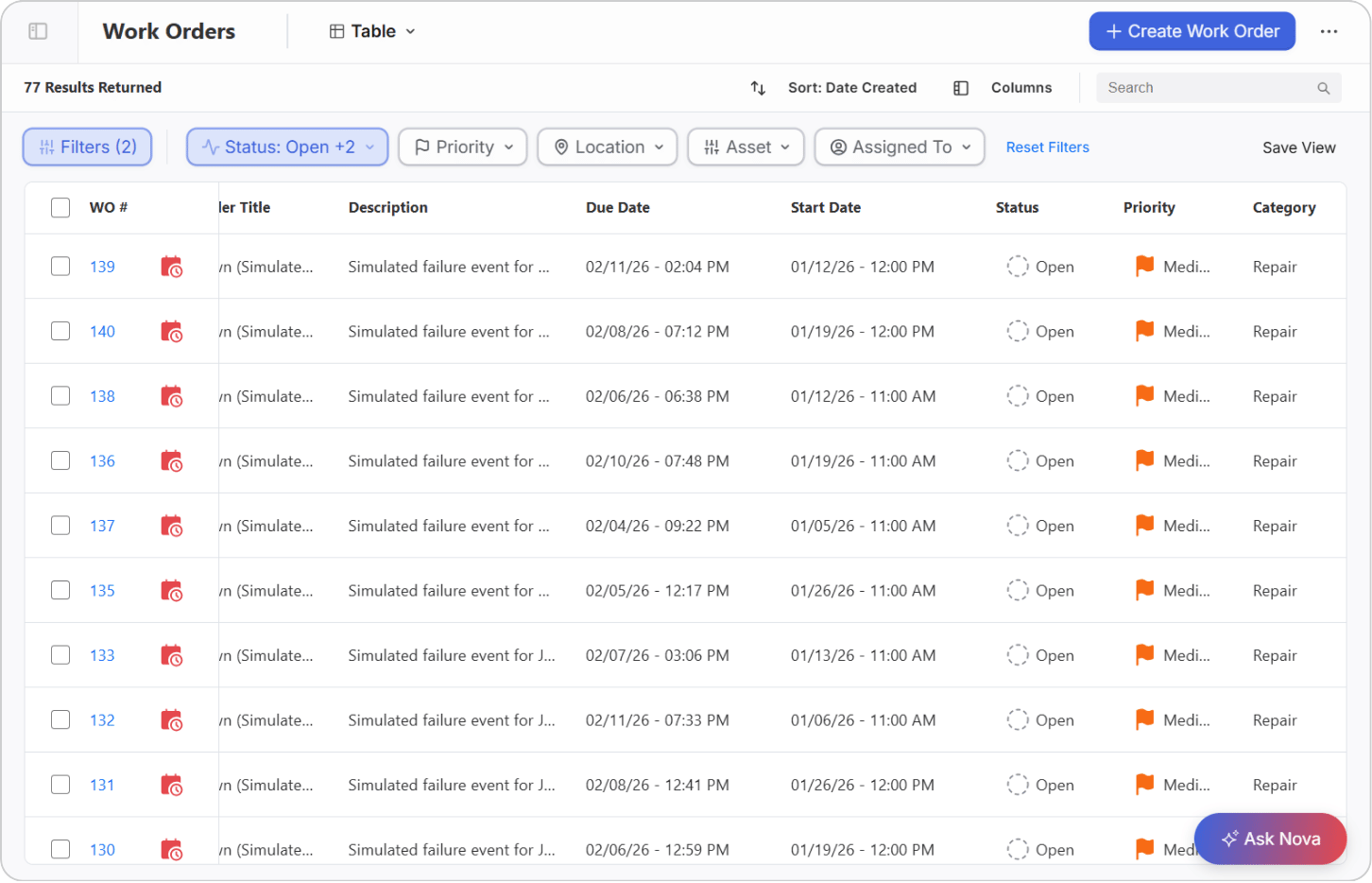This screenshot has width=1372, height=883.
Task: Tick the checkbox for work order 133
Action: (x=60, y=655)
